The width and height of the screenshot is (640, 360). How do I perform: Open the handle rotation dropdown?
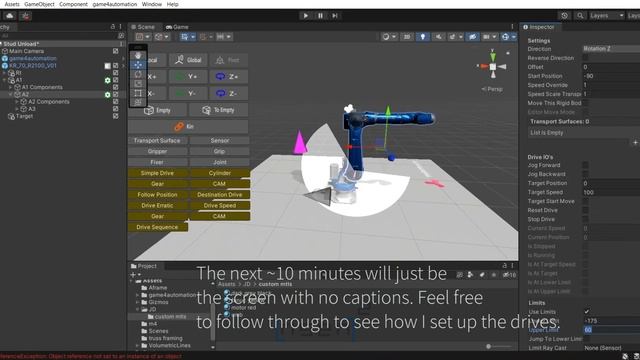162,37
